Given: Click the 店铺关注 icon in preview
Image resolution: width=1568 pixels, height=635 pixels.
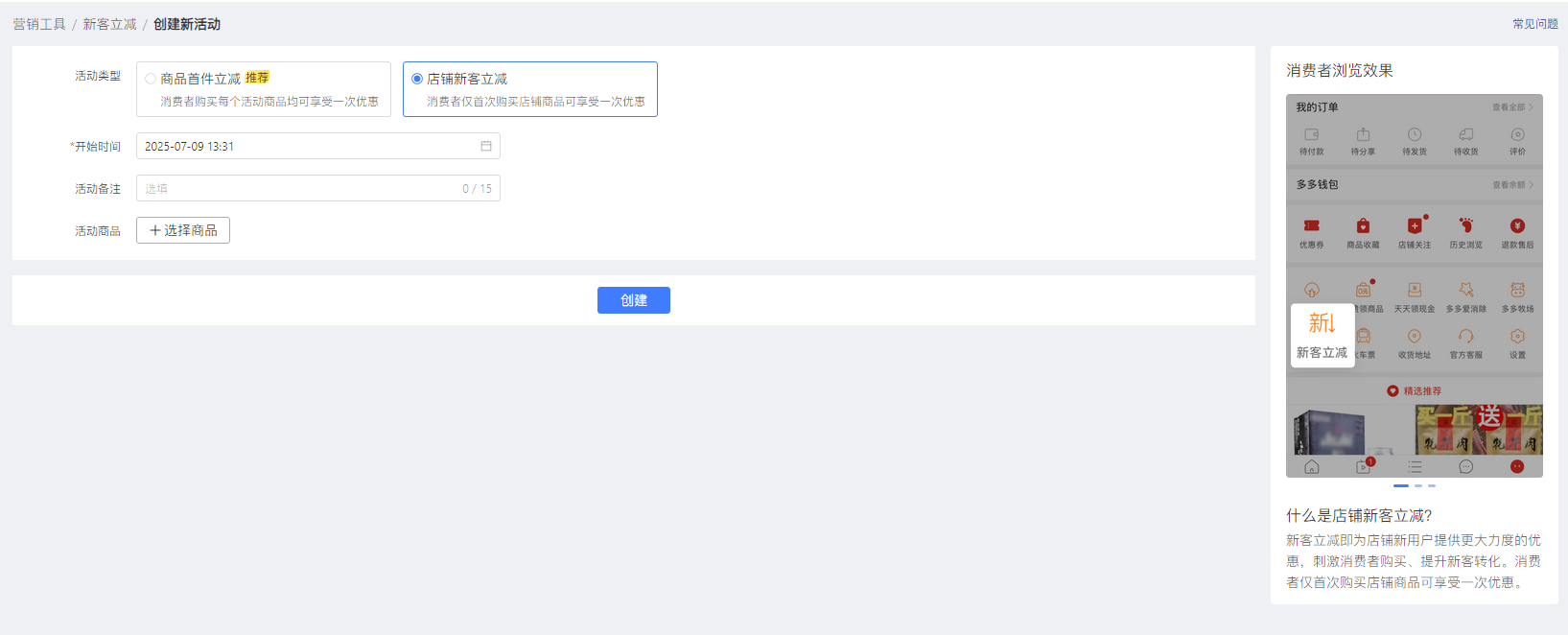Looking at the screenshot, I should pos(1414,231).
